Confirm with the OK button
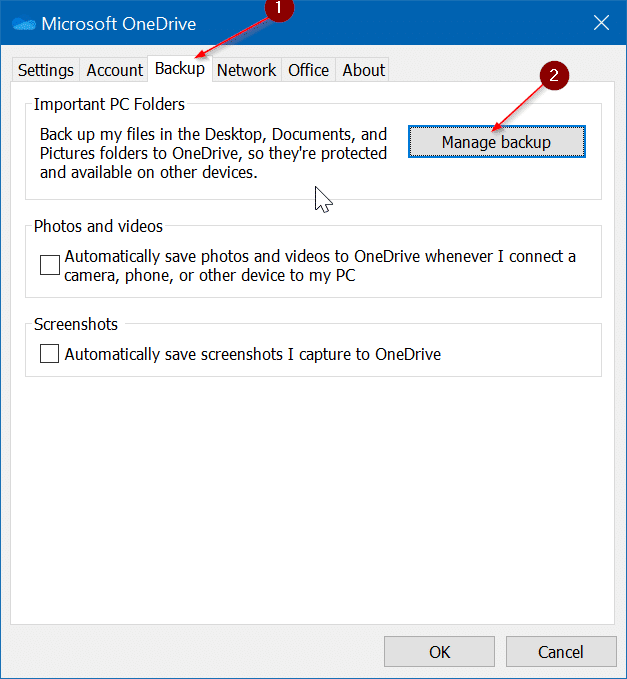 point(439,652)
